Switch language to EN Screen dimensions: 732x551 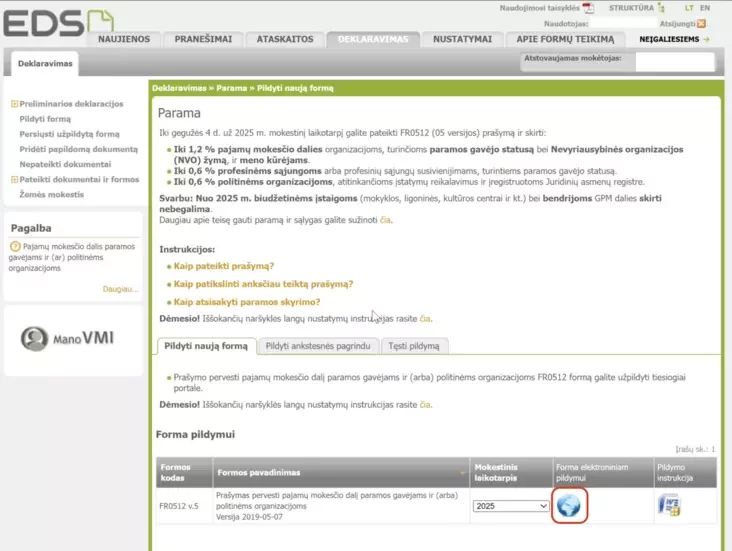tap(705, 8)
